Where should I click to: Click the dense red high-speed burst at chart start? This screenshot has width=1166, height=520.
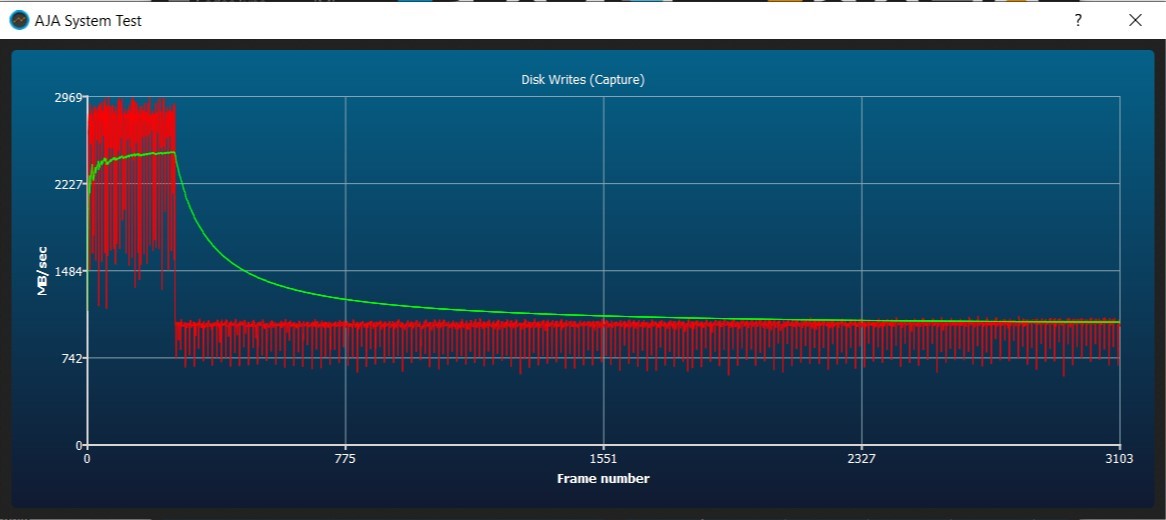click(130, 125)
